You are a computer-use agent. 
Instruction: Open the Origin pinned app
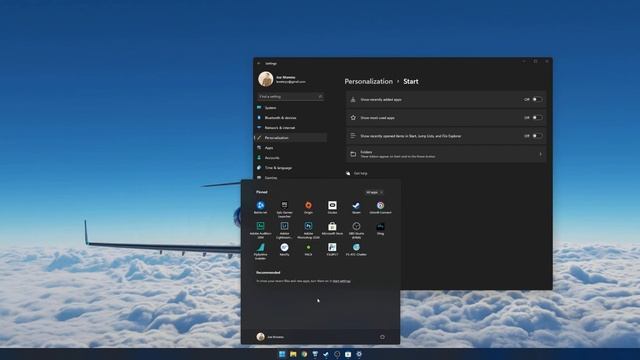coord(308,207)
